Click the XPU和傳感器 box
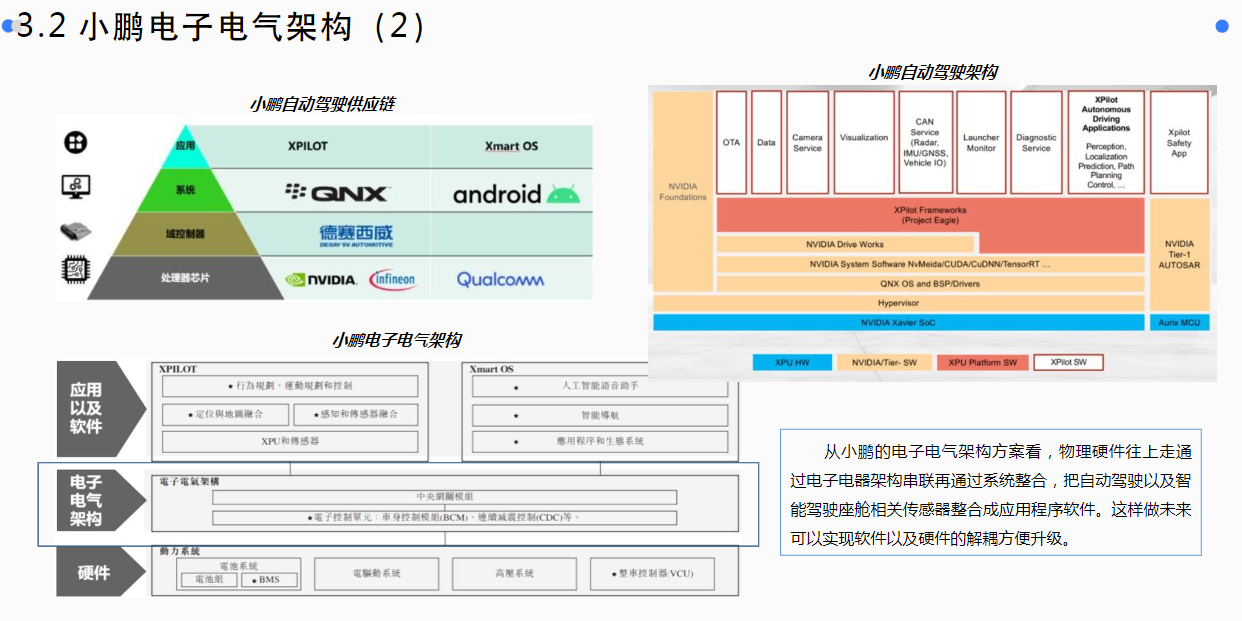The height and width of the screenshot is (621, 1242). 290,441
